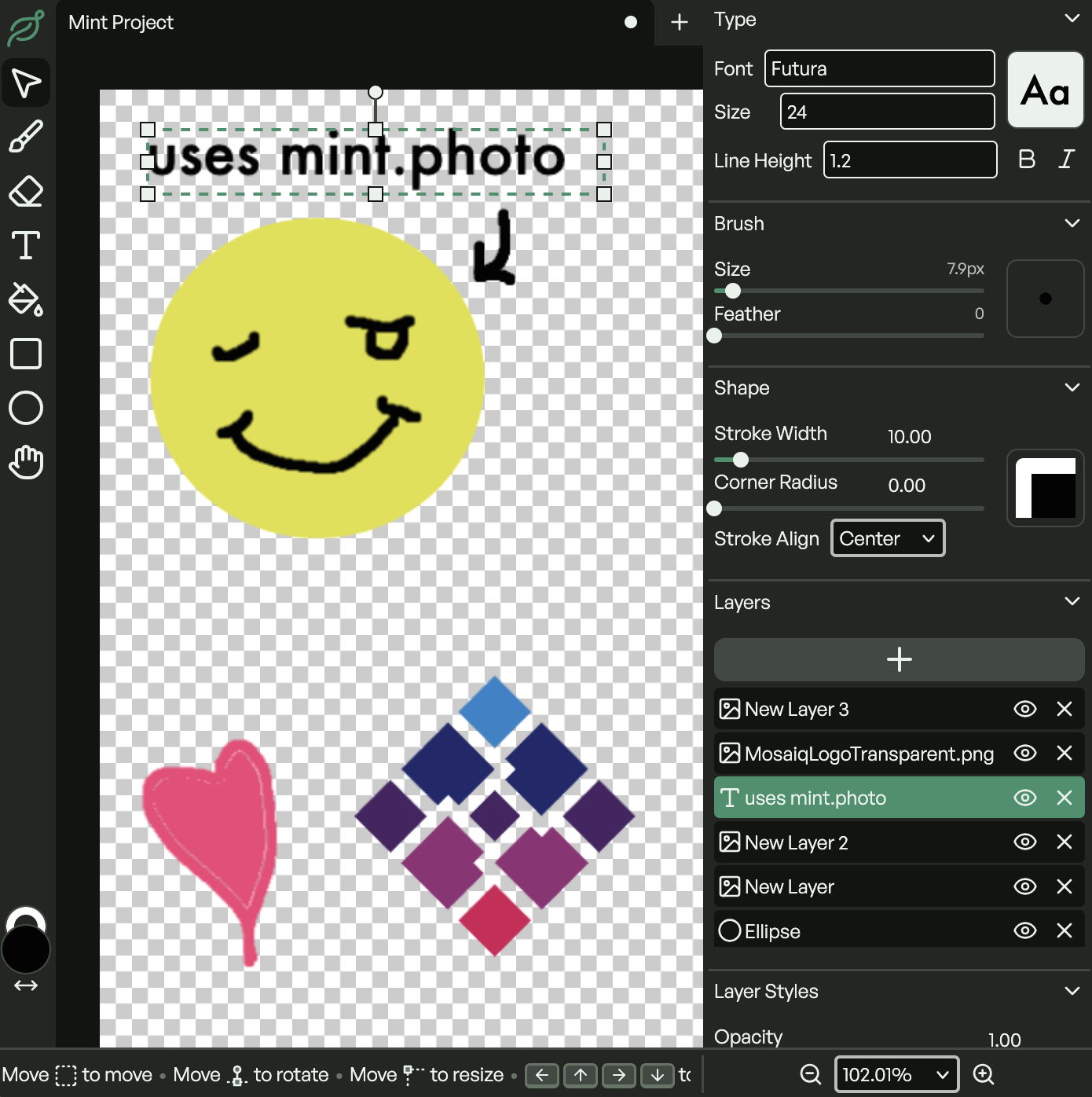Open the zoom percentage dropdown
This screenshot has height=1097, width=1092.
pyautogui.click(x=896, y=1074)
